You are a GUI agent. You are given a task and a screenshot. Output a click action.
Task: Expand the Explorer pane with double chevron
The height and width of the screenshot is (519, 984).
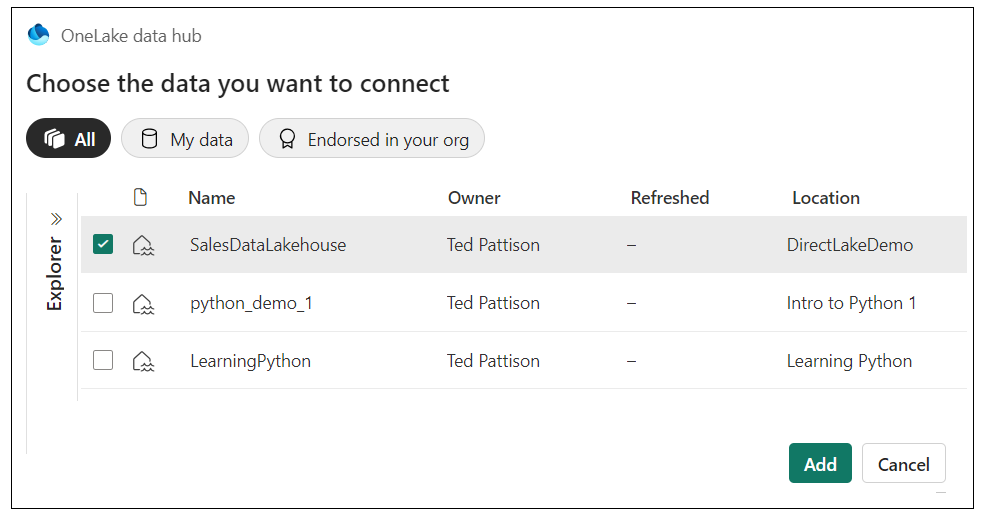click(56, 218)
